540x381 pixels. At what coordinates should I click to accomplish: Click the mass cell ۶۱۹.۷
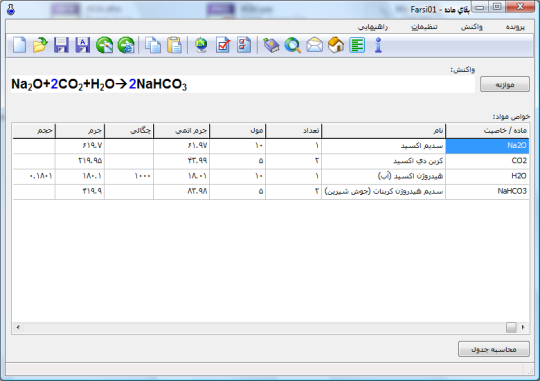coord(80,146)
